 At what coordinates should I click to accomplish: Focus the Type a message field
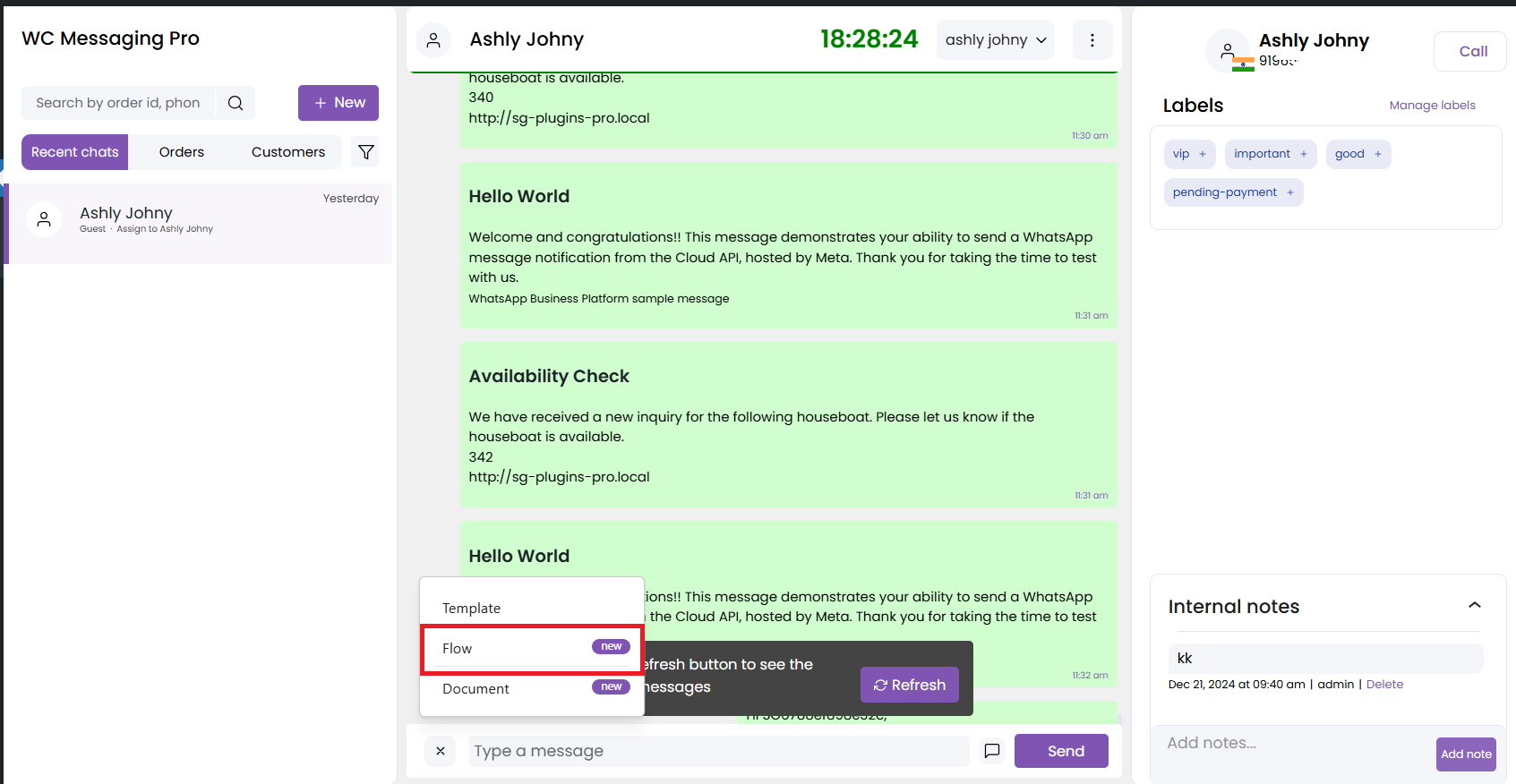coord(719,751)
